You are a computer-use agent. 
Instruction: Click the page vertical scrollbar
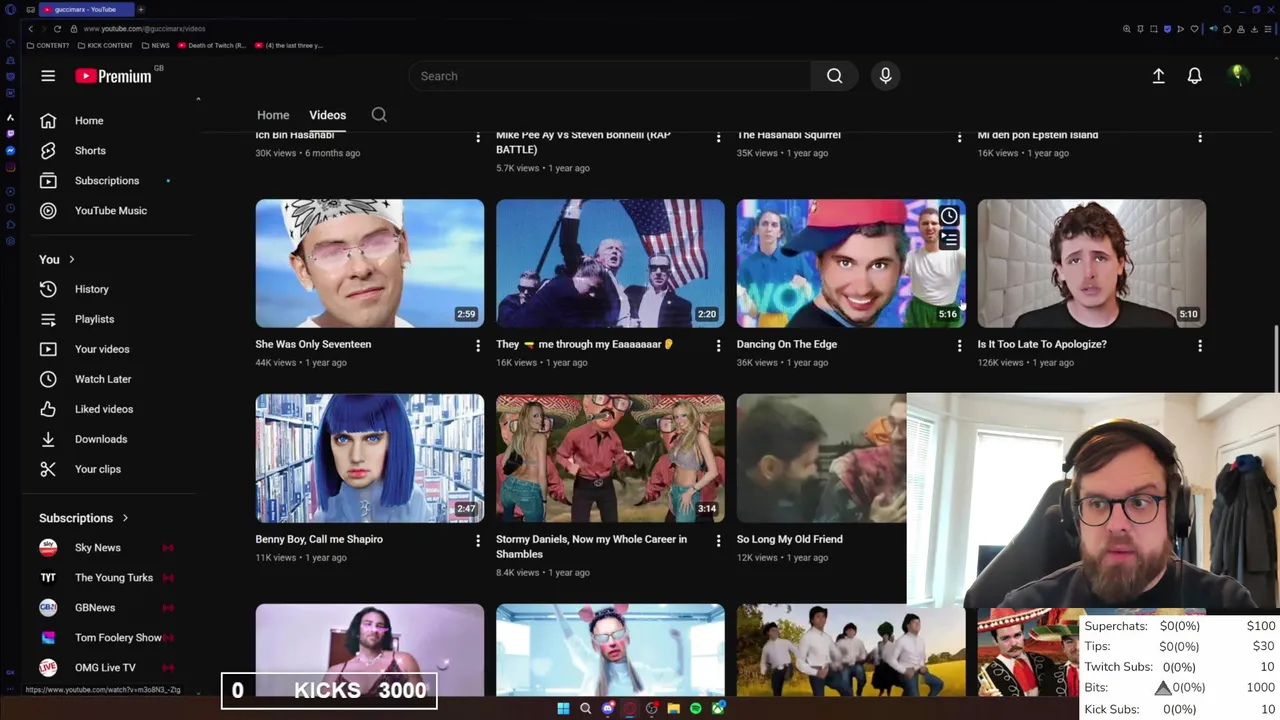click(x=1275, y=360)
